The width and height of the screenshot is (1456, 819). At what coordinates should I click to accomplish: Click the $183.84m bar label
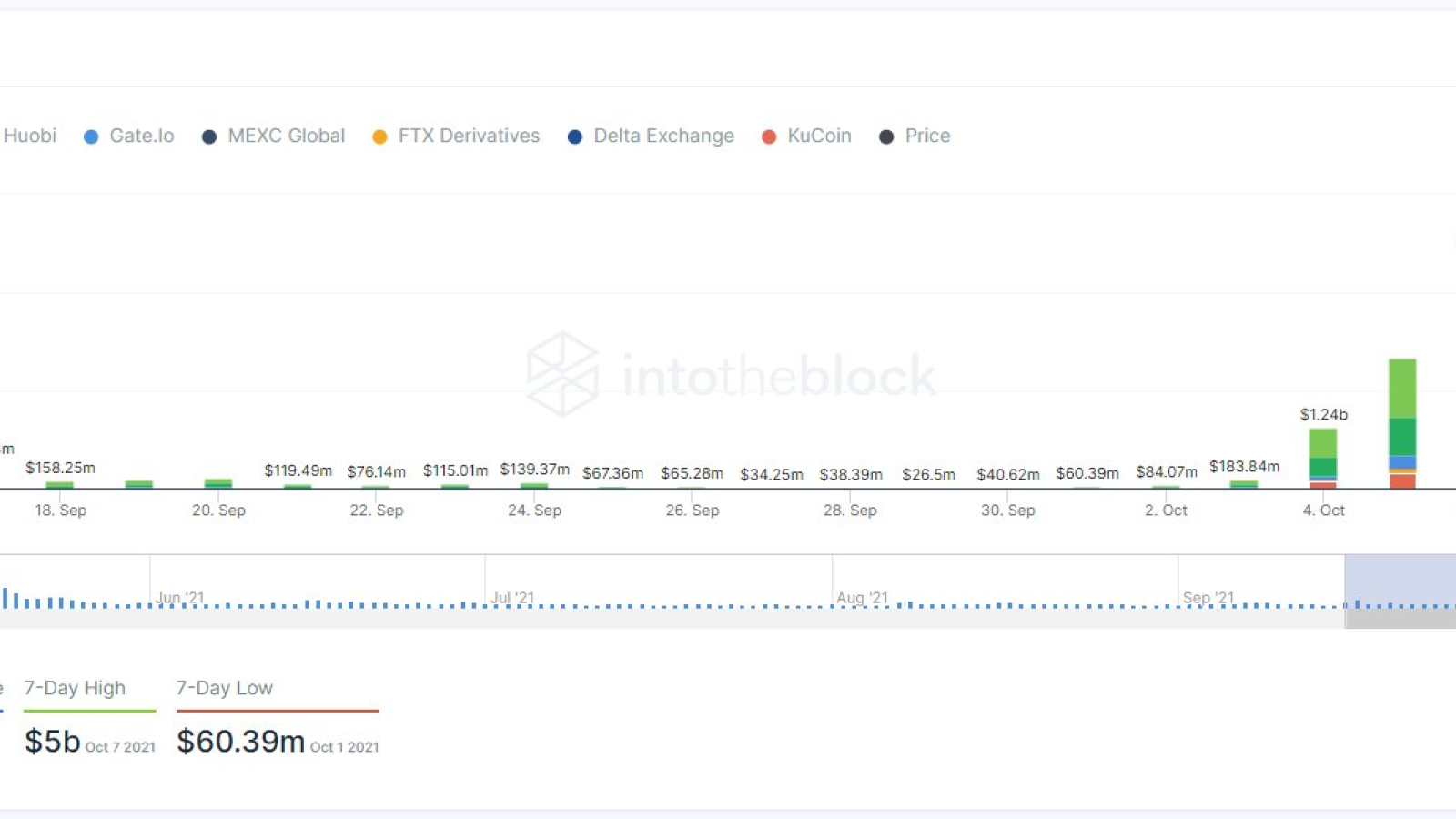1244,467
